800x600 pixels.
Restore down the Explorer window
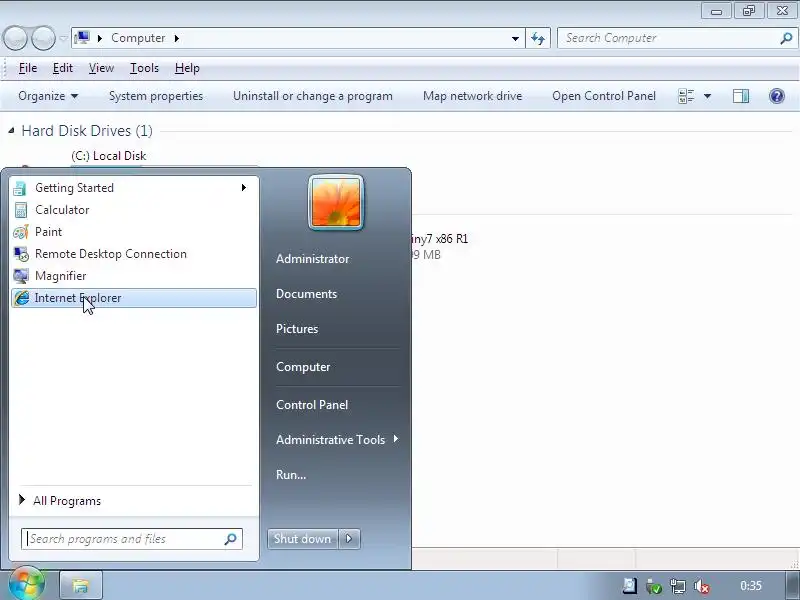coord(748,11)
